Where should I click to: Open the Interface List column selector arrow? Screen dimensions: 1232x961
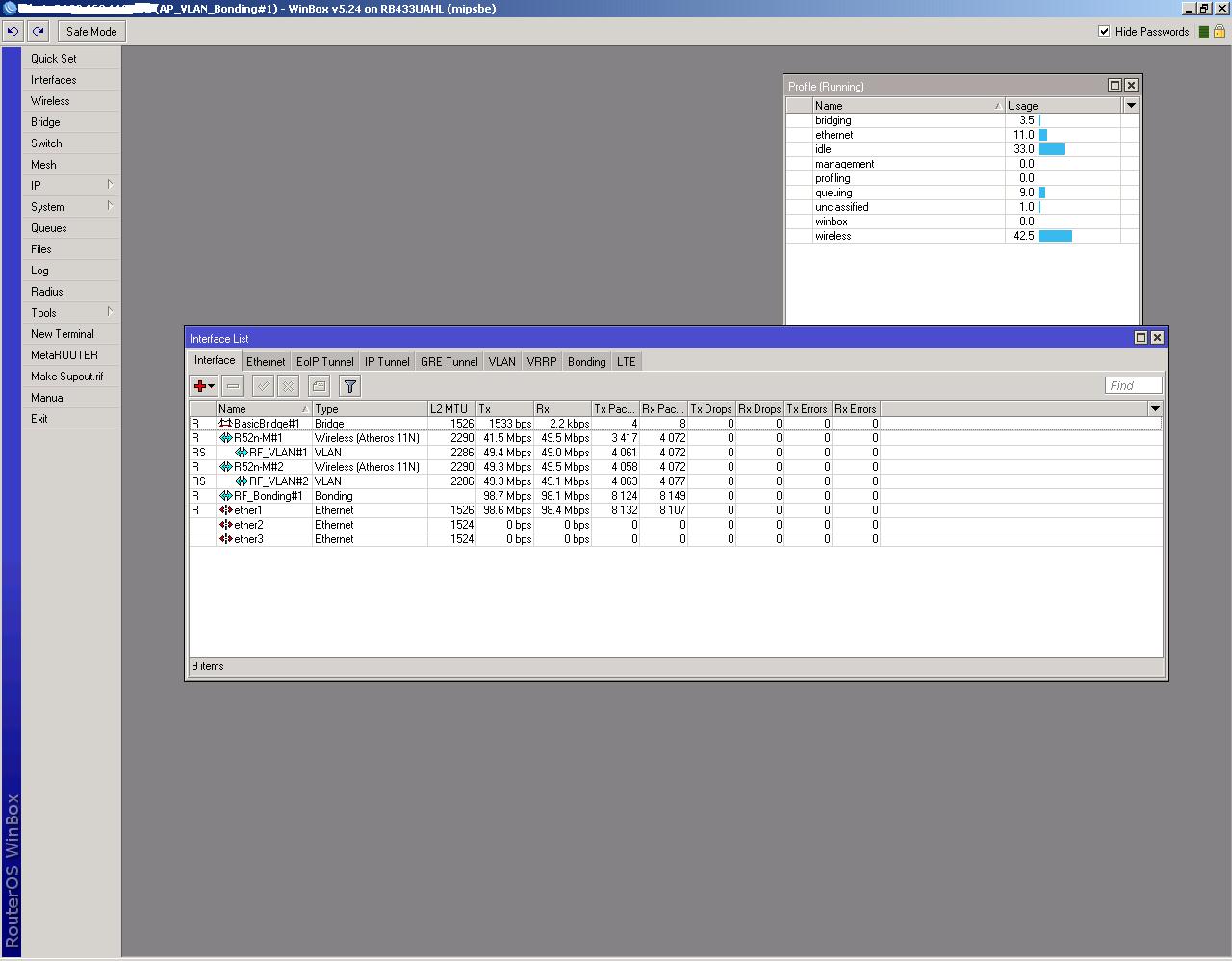pos(1154,407)
